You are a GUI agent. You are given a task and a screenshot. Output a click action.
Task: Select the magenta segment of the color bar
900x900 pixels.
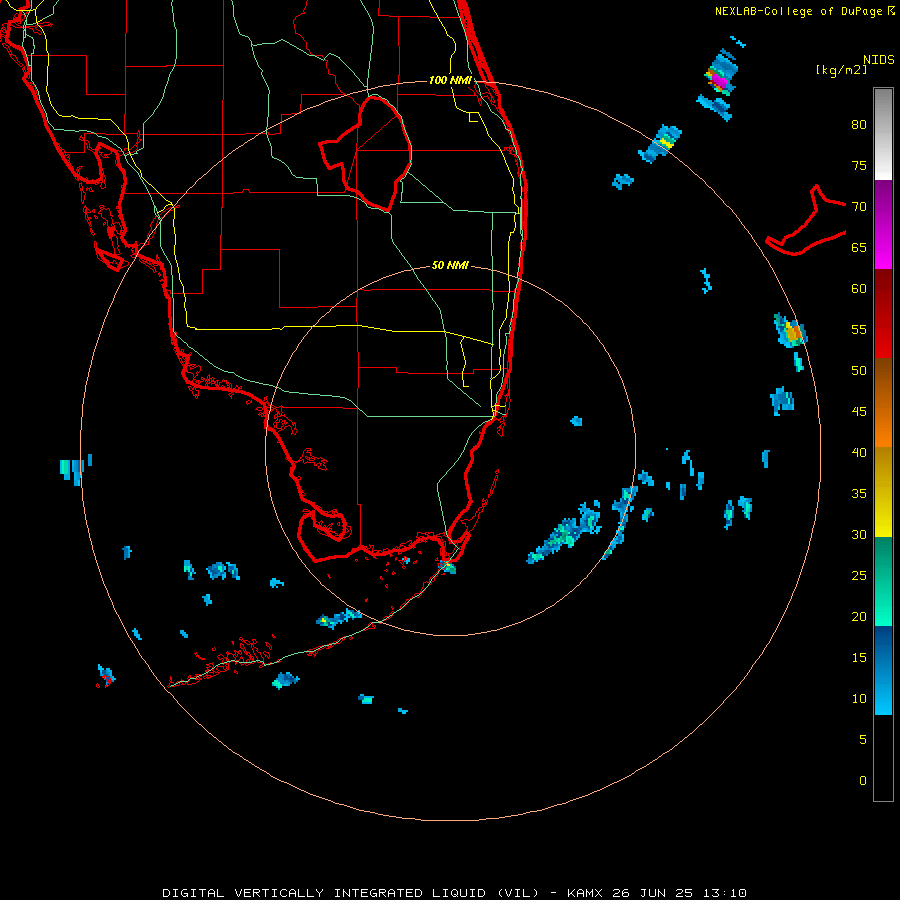pyautogui.click(x=883, y=225)
